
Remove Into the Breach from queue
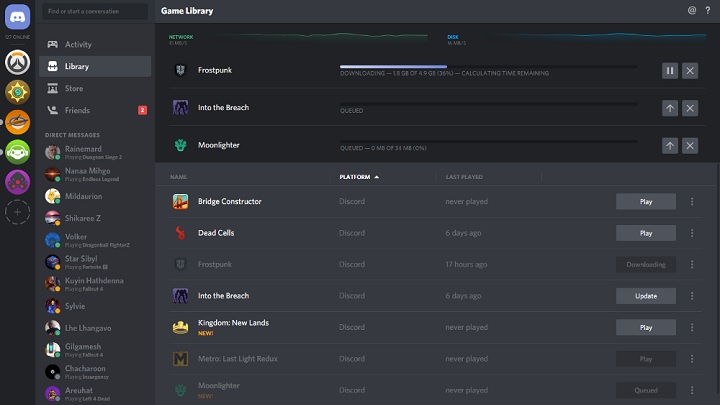pyautogui.click(x=690, y=108)
